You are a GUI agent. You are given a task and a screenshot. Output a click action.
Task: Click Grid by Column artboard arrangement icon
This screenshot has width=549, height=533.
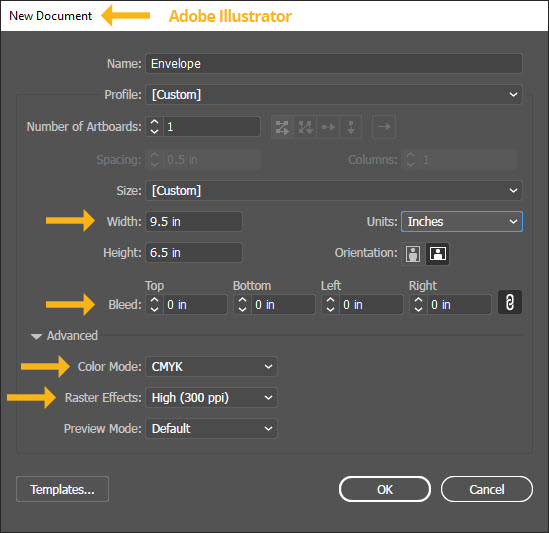tap(305, 127)
